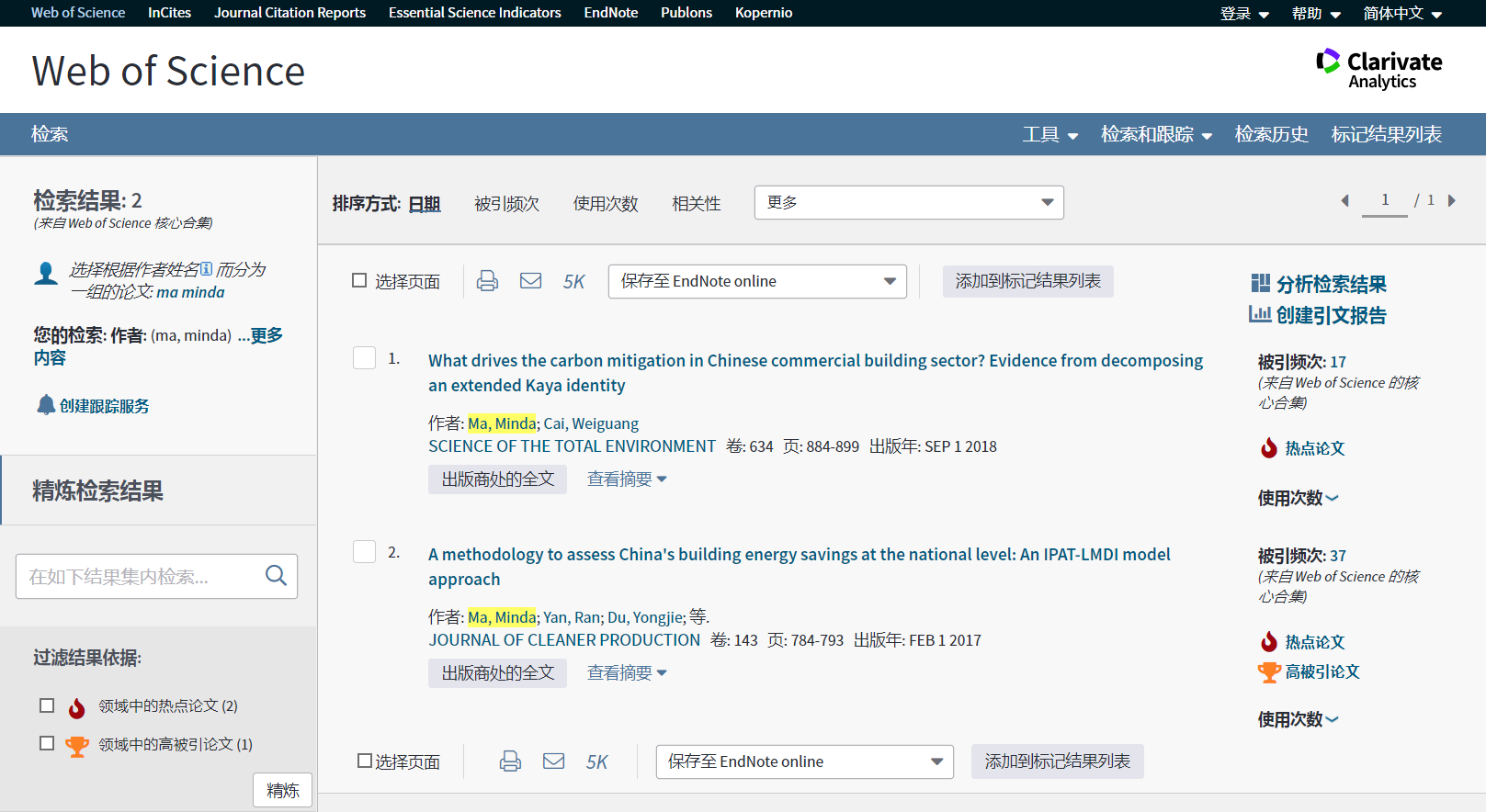Open article on IPAT-LMDI model approach
This screenshot has height=812, width=1486.
click(x=799, y=567)
